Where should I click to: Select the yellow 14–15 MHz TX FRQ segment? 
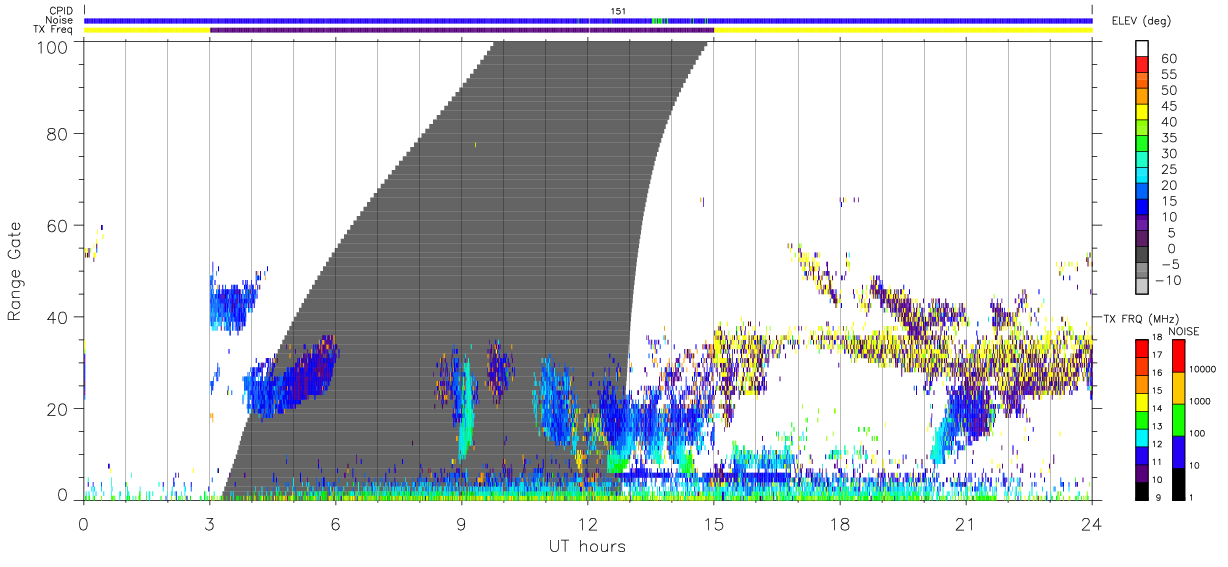click(x=1143, y=400)
